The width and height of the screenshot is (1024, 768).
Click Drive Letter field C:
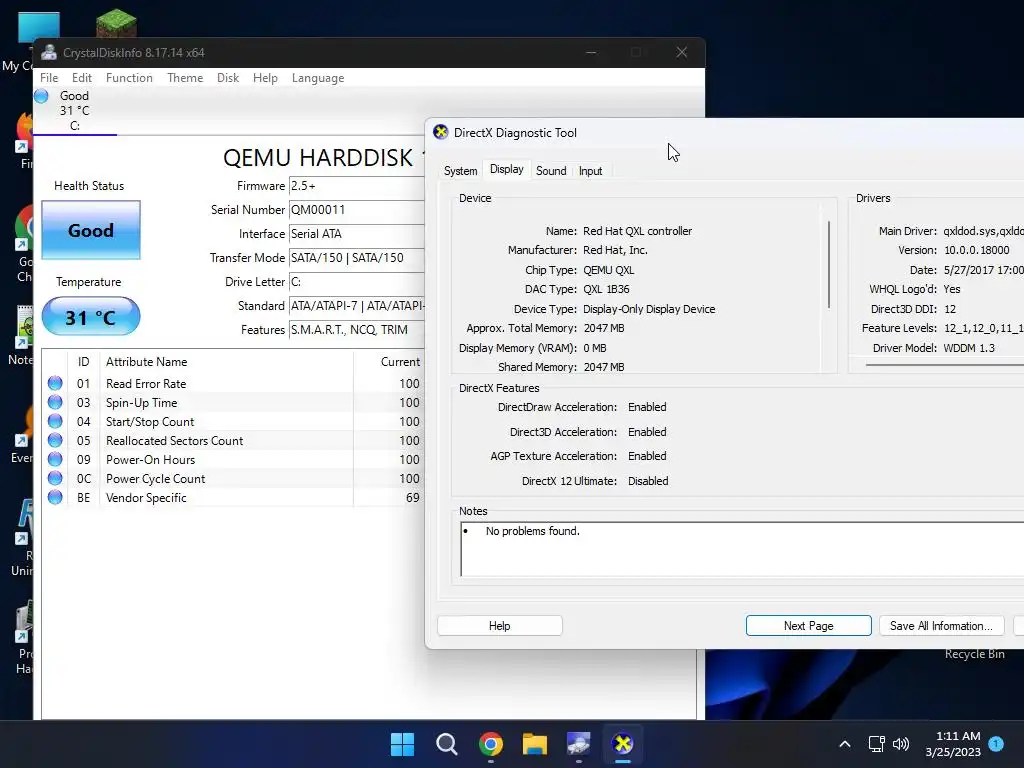coord(357,282)
